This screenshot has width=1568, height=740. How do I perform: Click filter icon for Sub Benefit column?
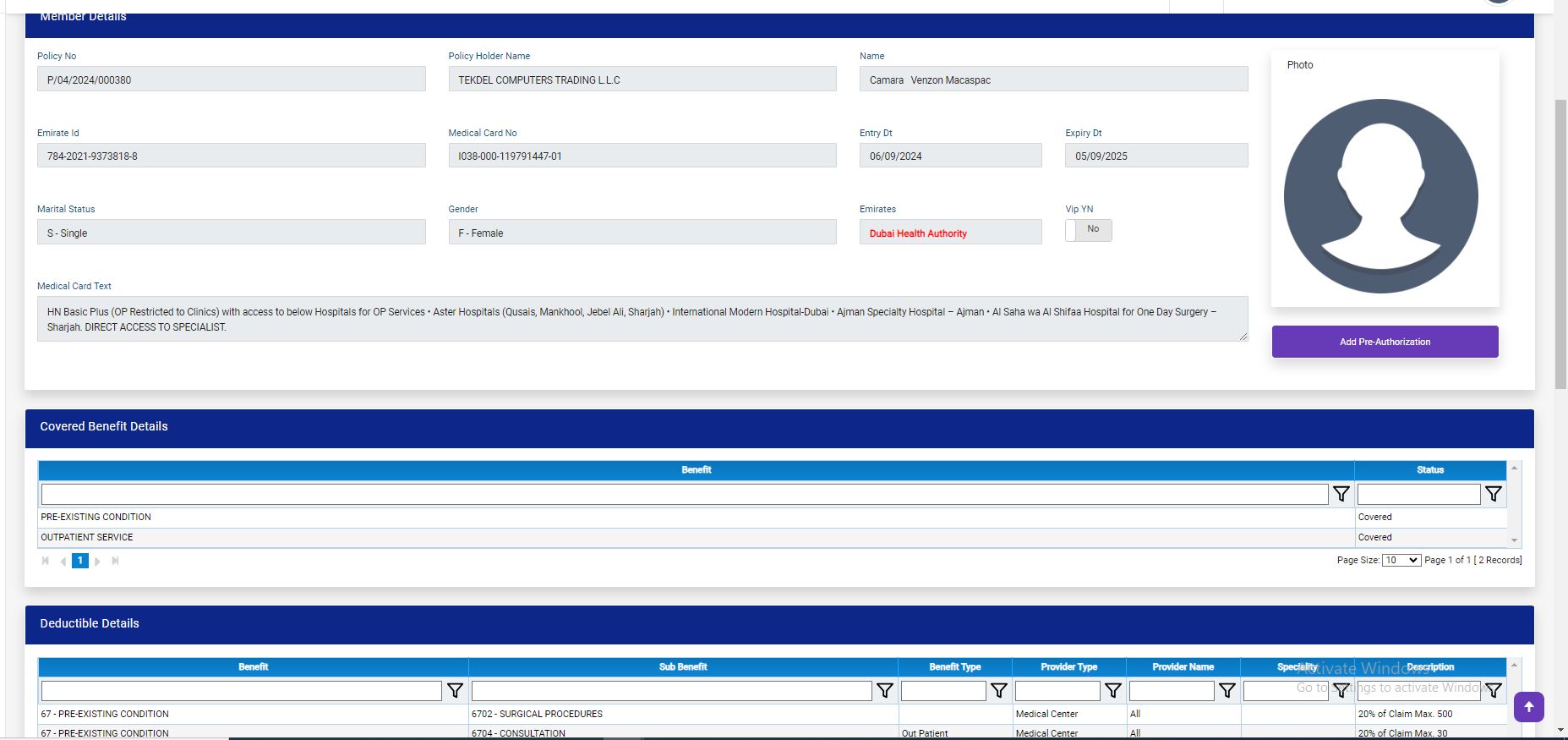click(884, 691)
